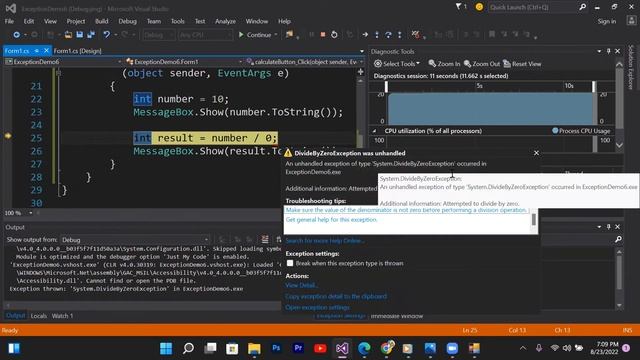The image size is (640, 360).
Task: Click the Sign in link
Action: [607, 21]
